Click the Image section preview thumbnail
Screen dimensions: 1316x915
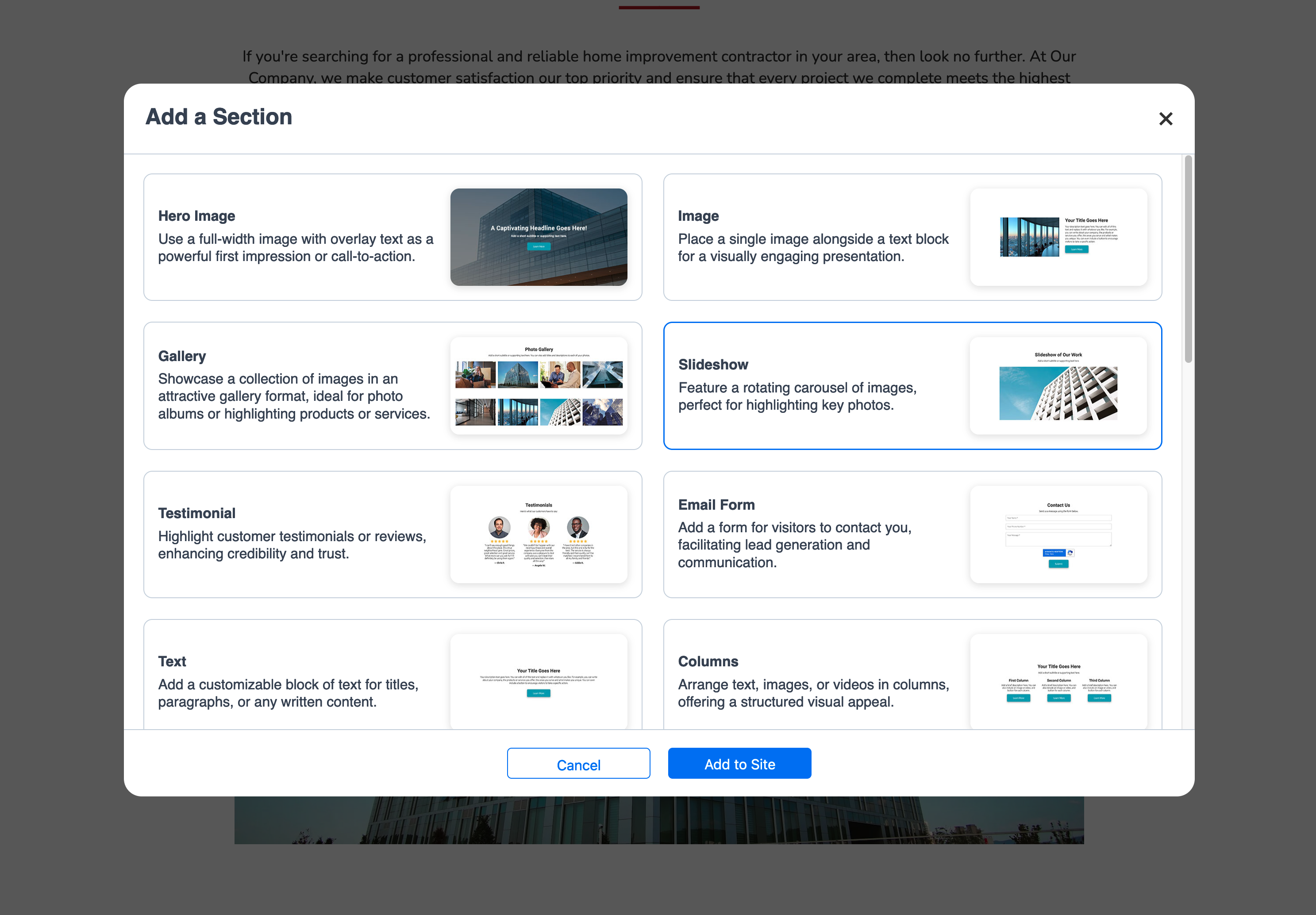point(1058,237)
